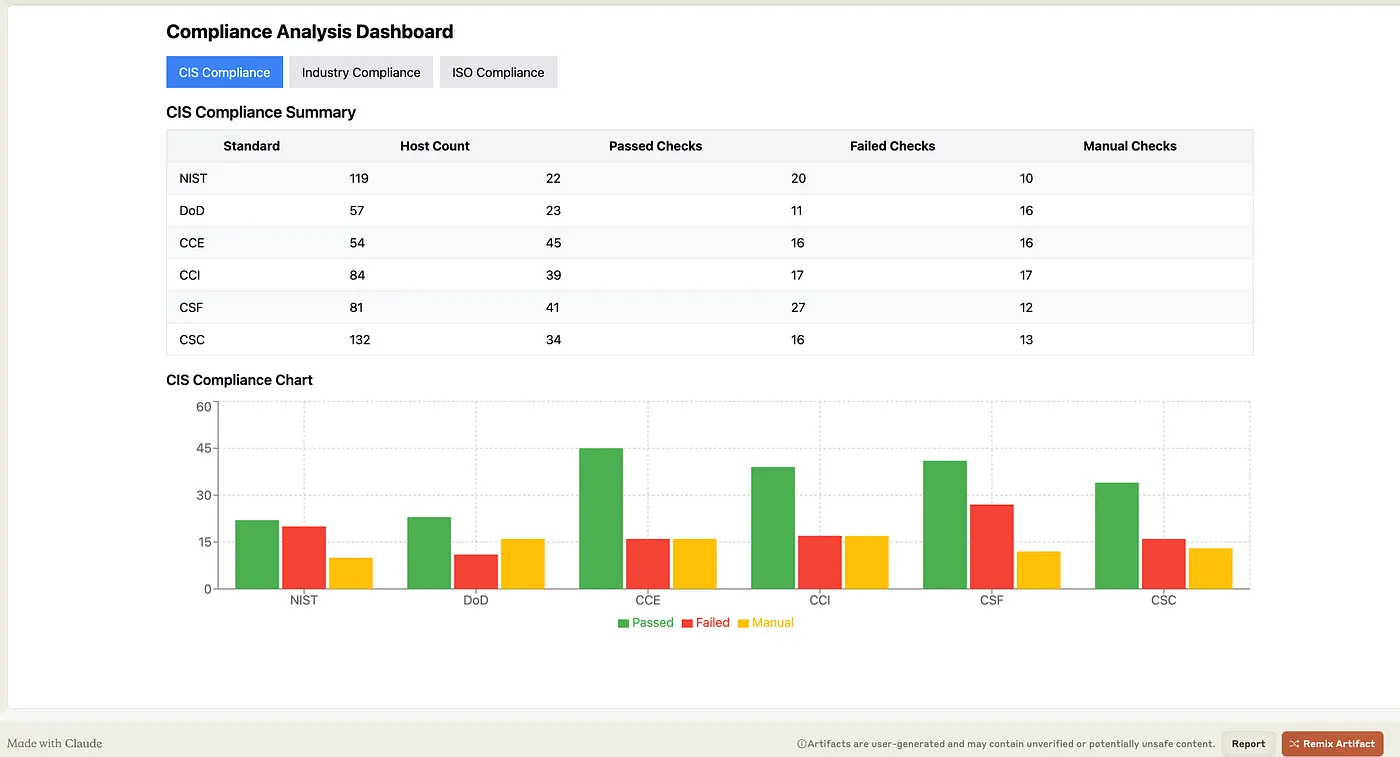This screenshot has height=757, width=1400.
Task: Click the red Failed bar for CSF
Action: [x=991, y=547]
